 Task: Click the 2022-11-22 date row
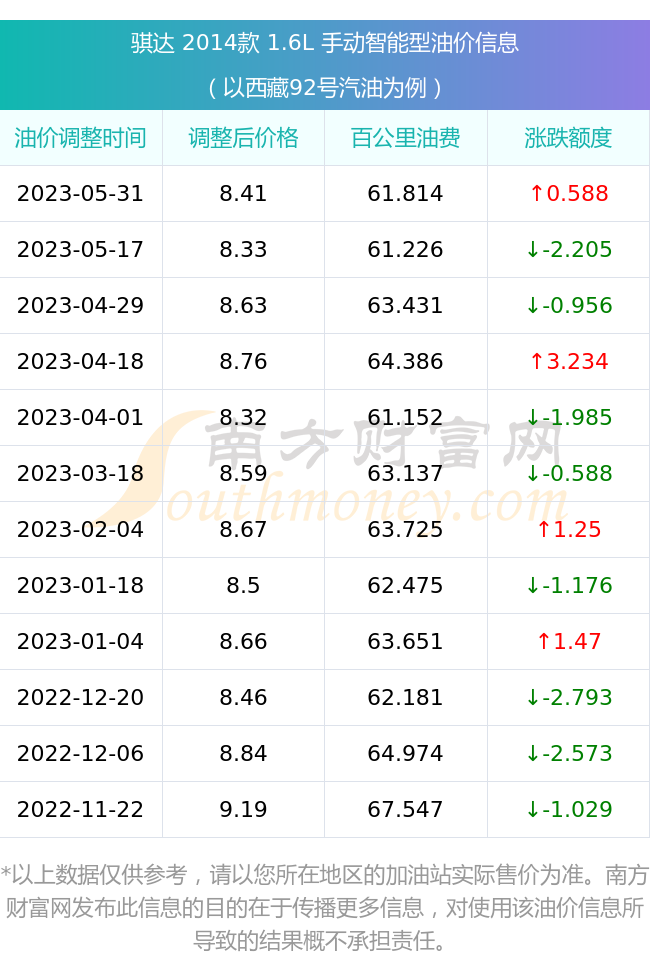(325, 809)
